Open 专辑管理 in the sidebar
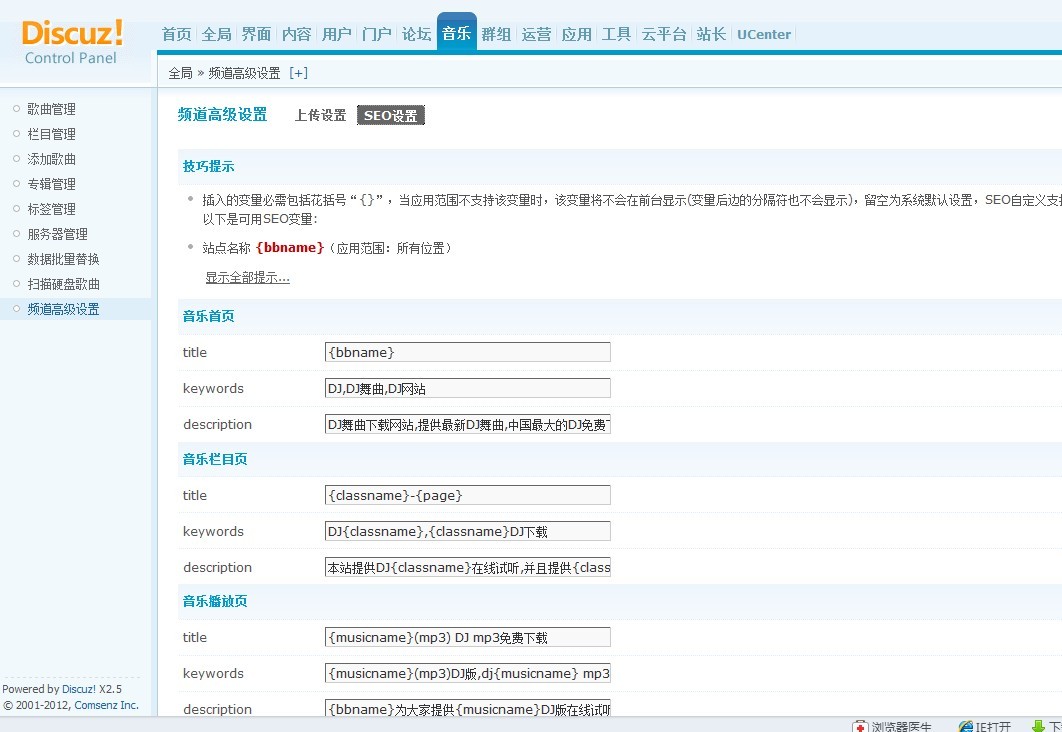This screenshot has height=732, width=1062. click(51, 184)
